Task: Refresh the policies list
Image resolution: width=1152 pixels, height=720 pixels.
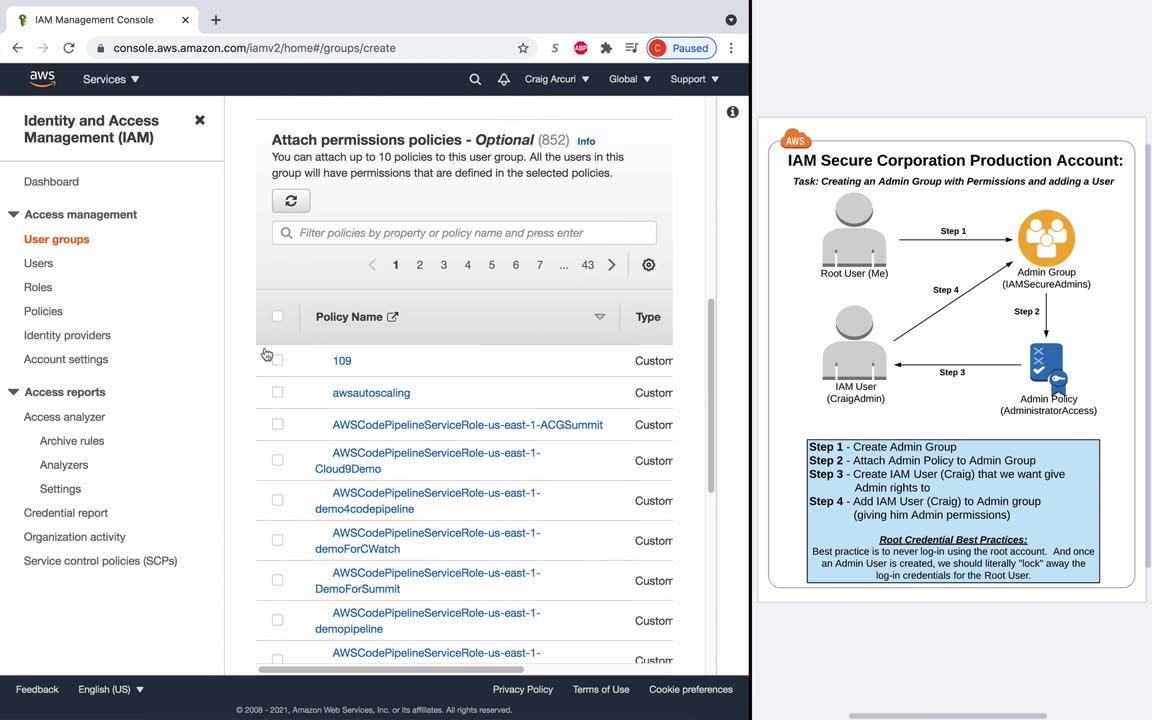Action: point(291,201)
